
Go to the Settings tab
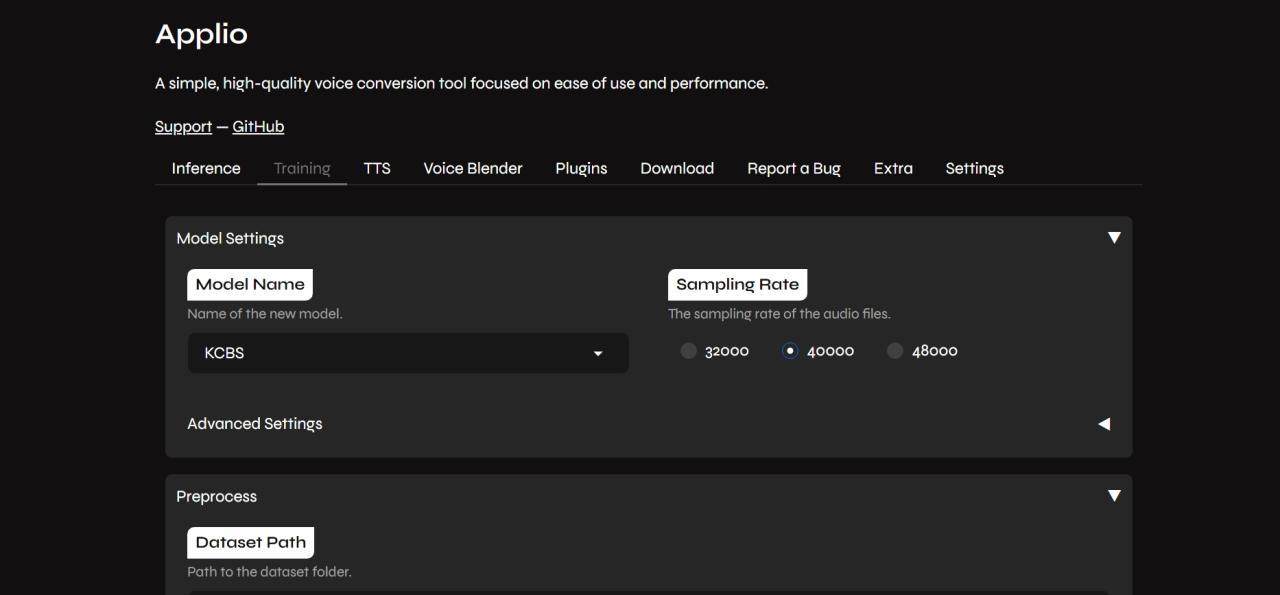tap(974, 168)
